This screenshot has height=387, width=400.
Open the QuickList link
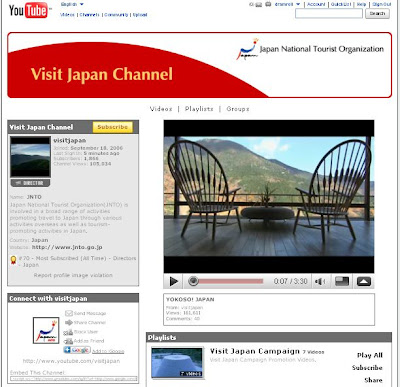pos(341,4)
